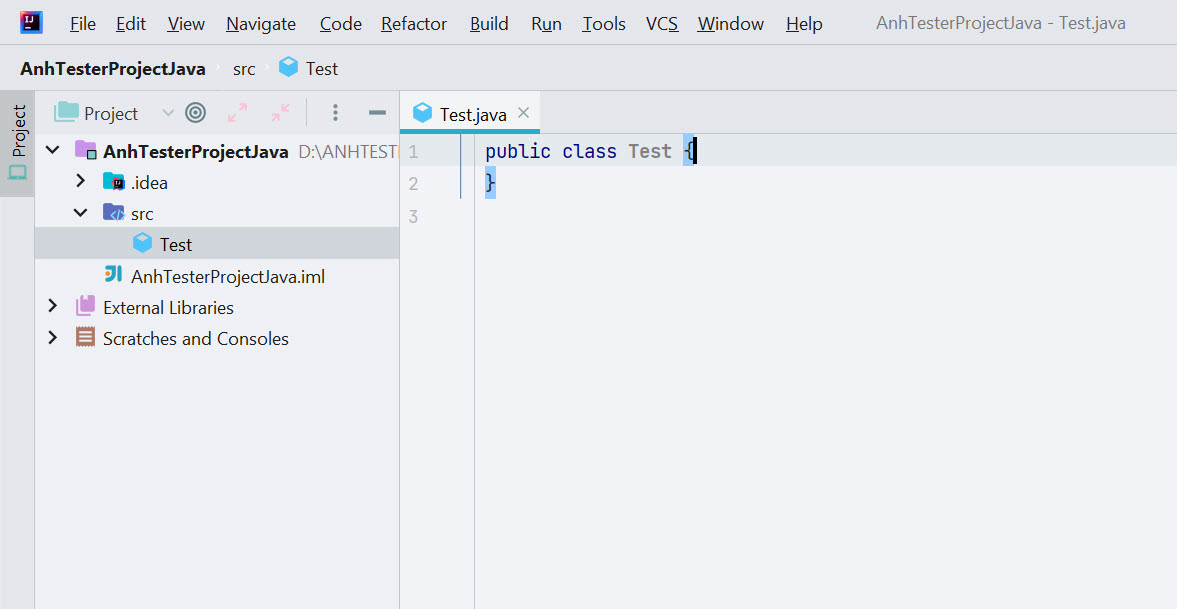Click the Test class icon in breadcrumb
This screenshot has width=1177, height=609.
click(x=288, y=68)
